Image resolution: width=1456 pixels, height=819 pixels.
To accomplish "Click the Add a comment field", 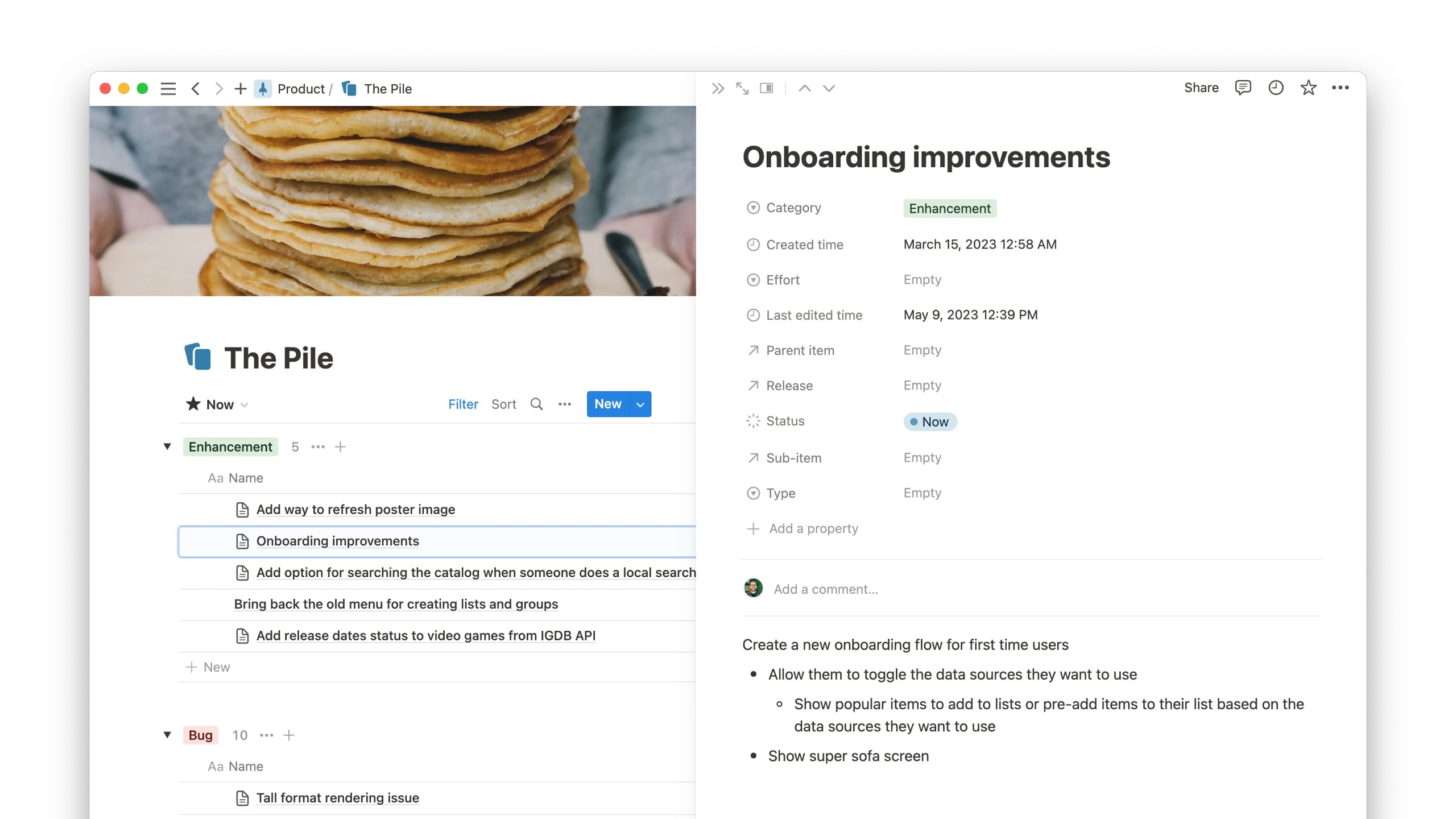I will 825,589.
